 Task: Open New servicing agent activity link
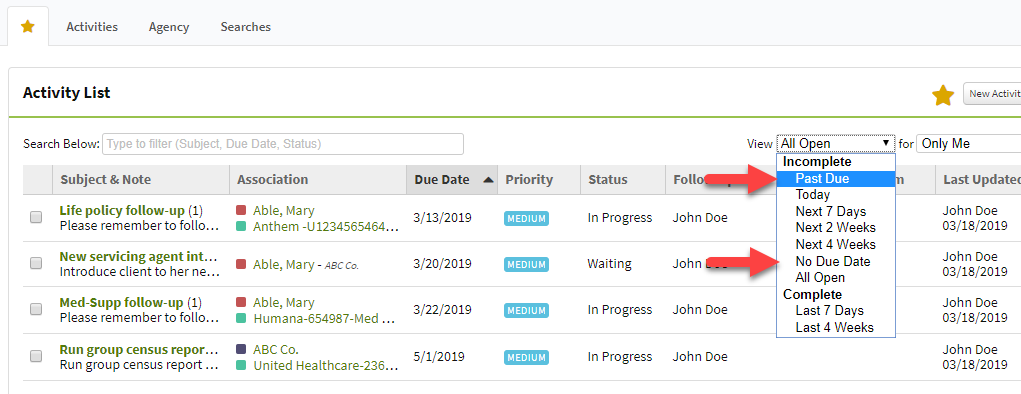(x=139, y=257)
